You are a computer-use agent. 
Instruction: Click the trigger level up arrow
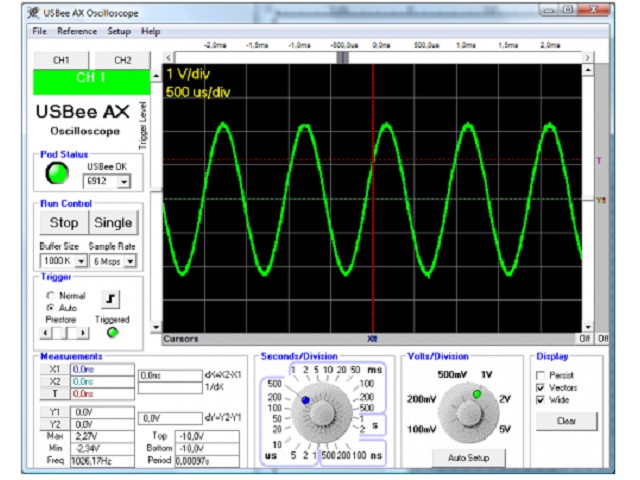click(156, 76)
